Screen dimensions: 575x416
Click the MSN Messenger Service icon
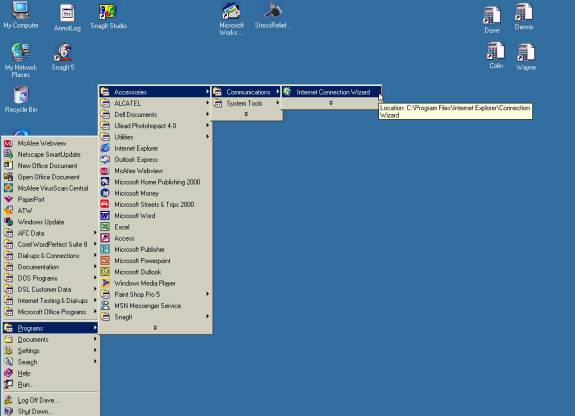click(105, 306)
